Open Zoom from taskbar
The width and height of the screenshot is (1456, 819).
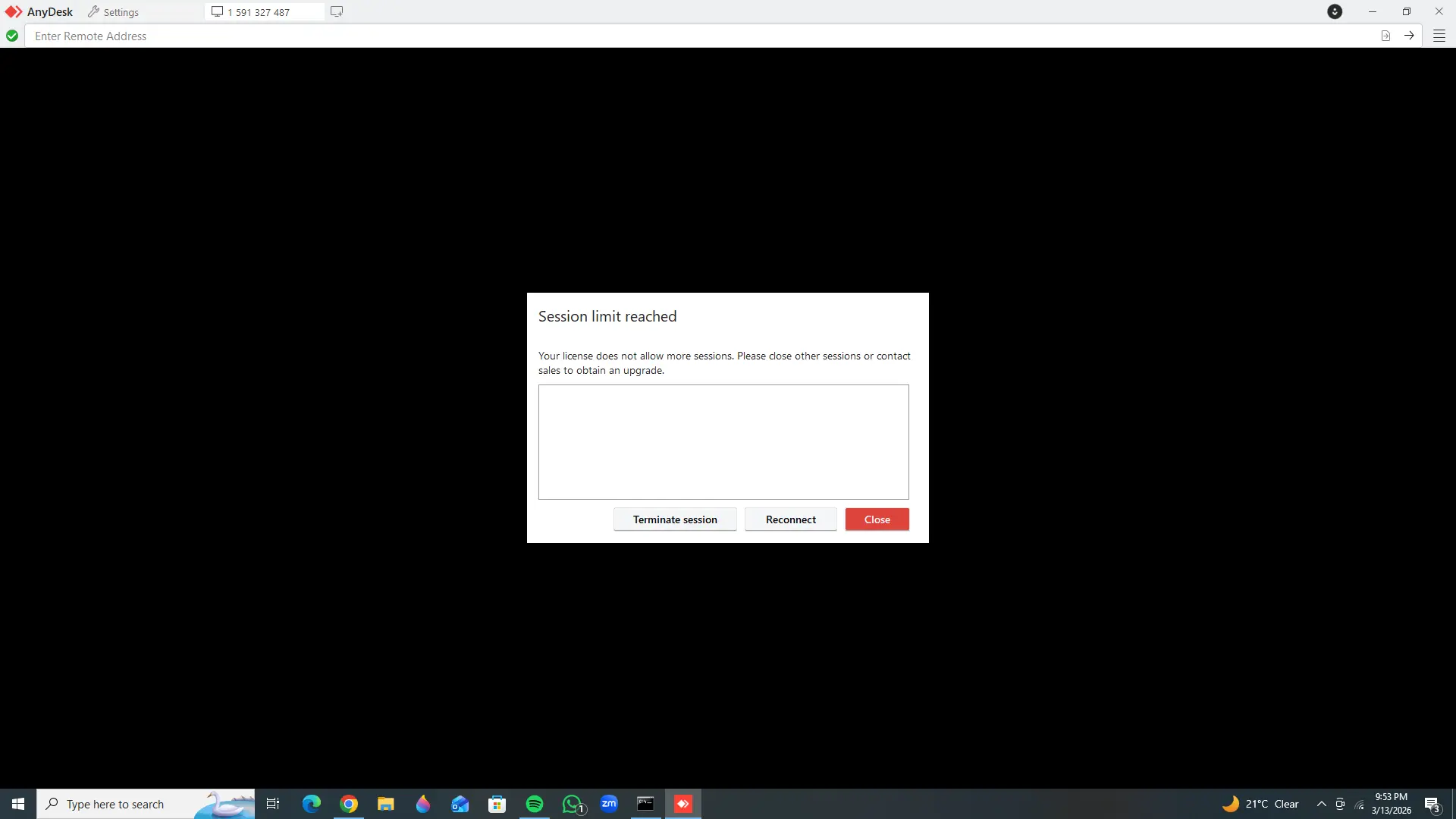[x=609, y=804]
